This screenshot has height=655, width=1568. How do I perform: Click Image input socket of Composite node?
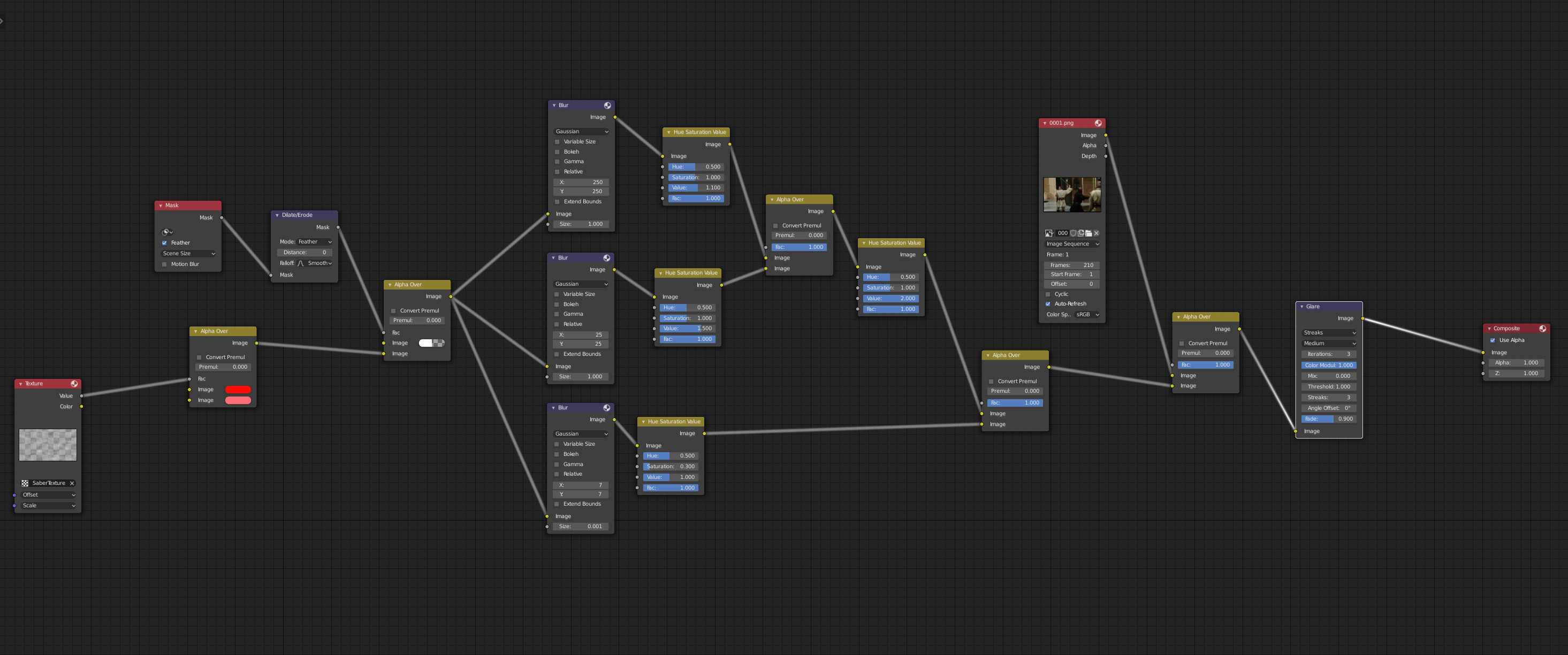1483,353
